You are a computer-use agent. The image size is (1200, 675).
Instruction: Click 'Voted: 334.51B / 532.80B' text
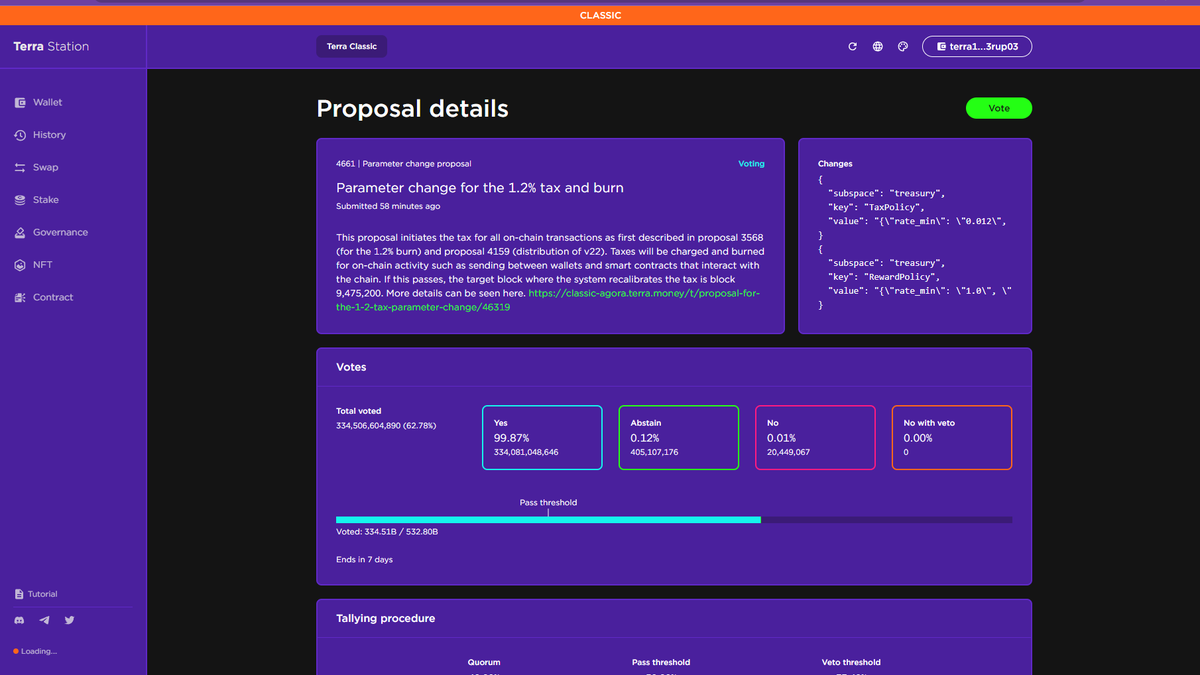pos(387,532)
